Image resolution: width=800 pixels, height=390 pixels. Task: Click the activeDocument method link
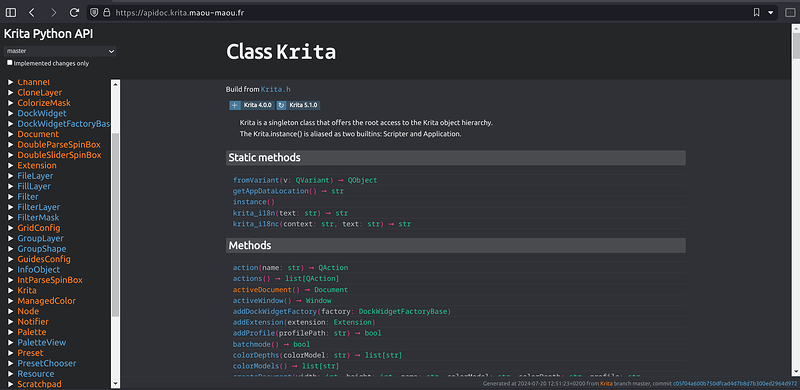tap(263, 289)
